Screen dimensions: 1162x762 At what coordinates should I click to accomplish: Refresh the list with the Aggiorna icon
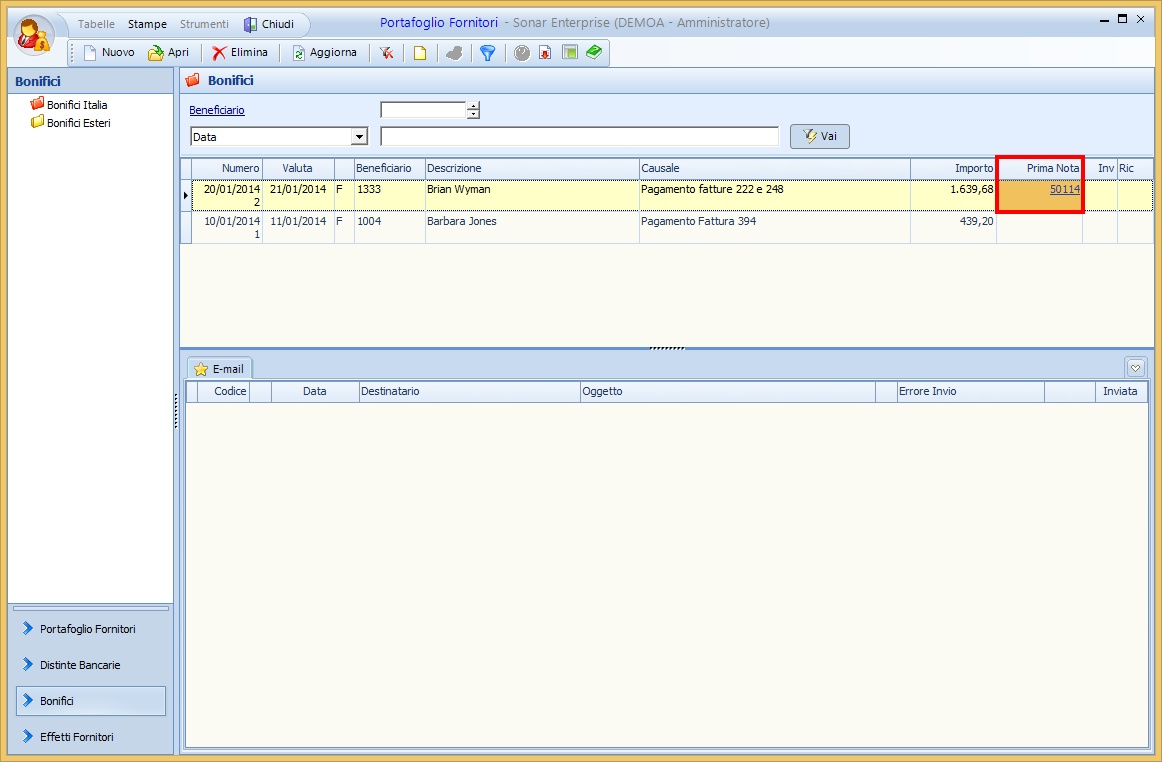323,53
